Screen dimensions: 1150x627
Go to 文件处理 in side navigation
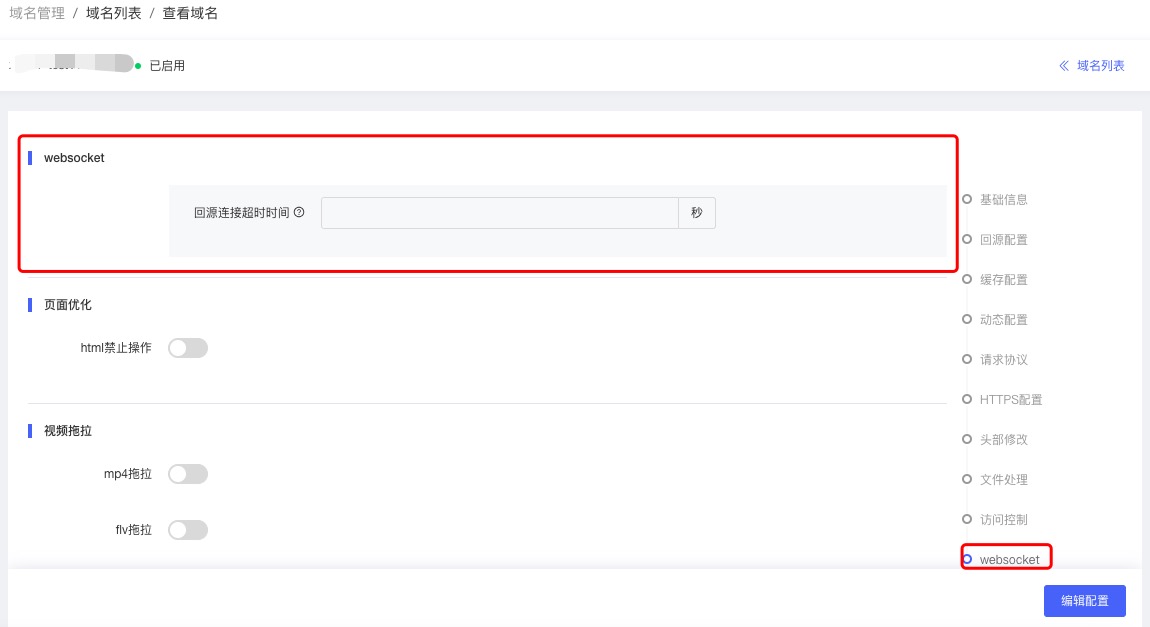[1003, 480]
